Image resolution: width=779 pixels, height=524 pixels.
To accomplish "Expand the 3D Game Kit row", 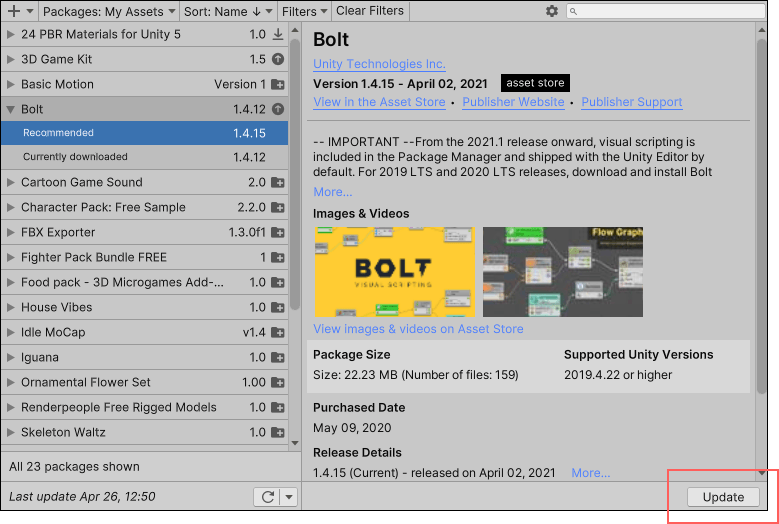I will [10, 59].
